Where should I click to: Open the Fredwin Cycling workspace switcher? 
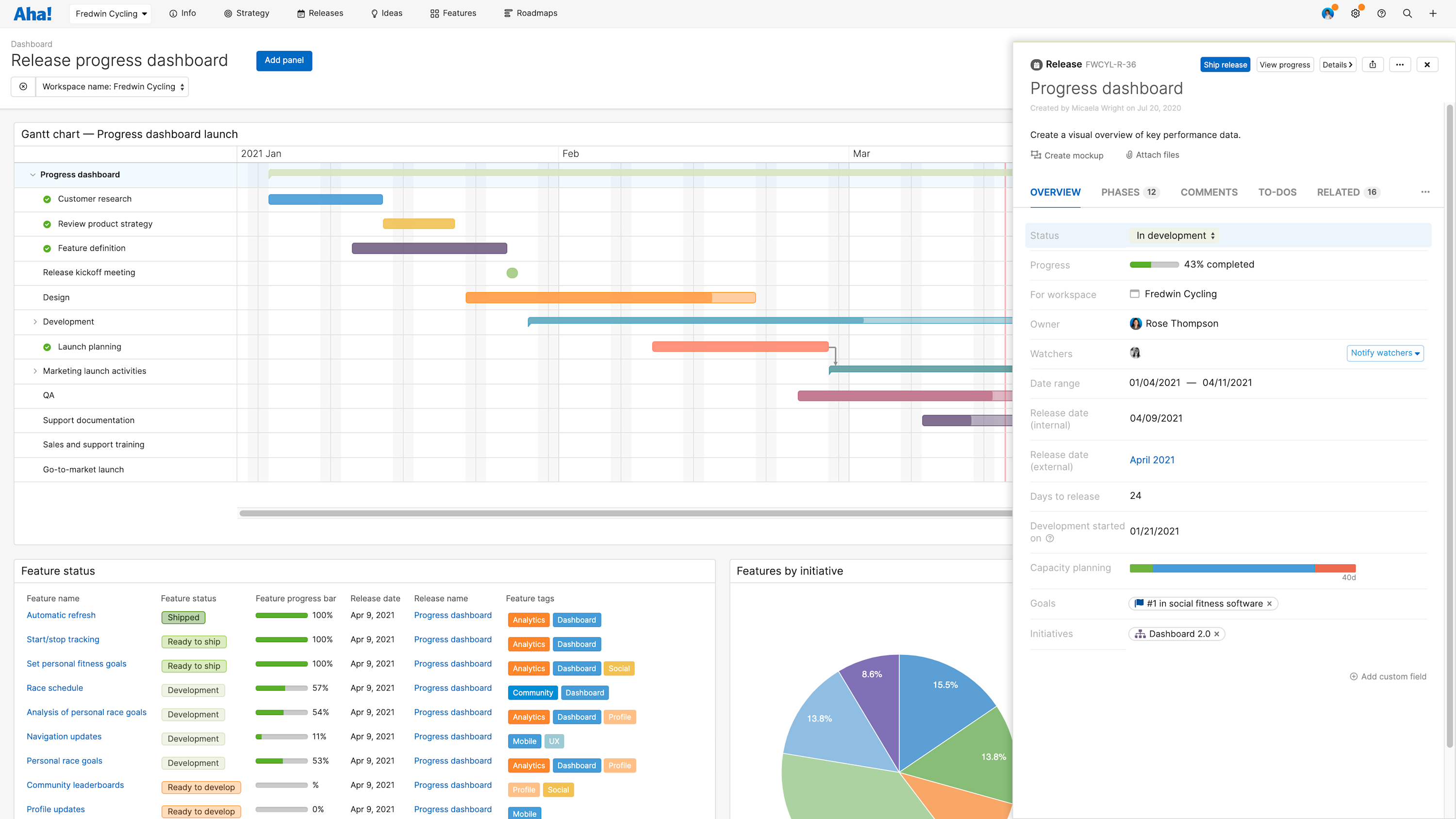(x=110, y=13)
